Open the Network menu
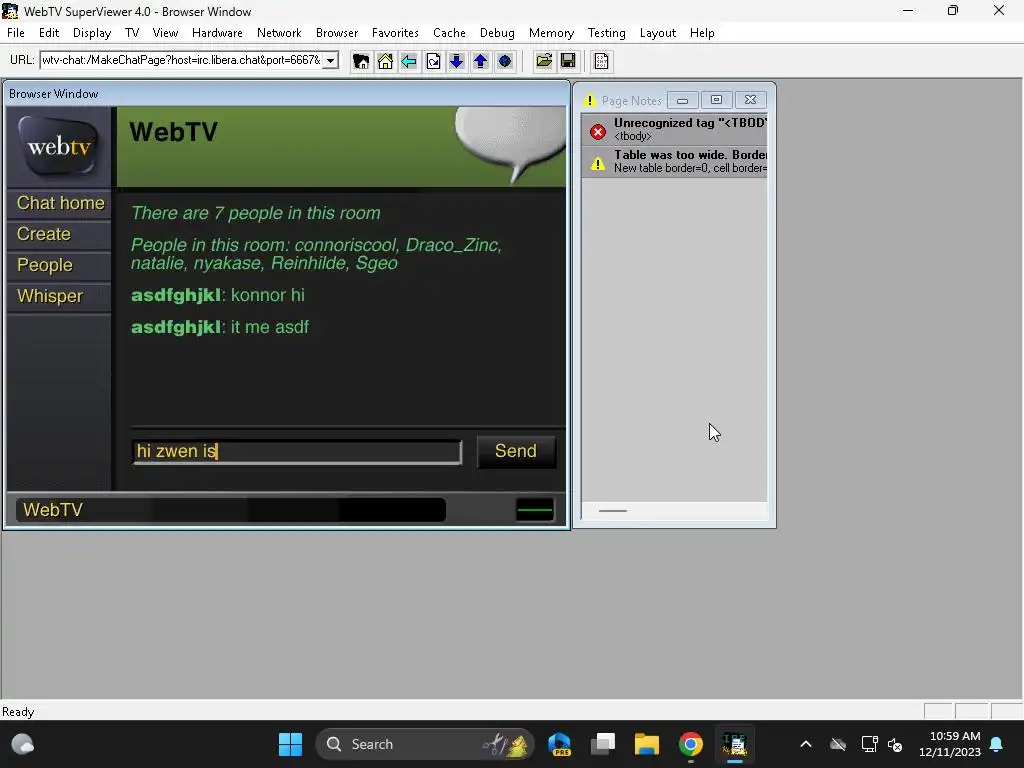The image size is (1024, 768). click(279, 33)
